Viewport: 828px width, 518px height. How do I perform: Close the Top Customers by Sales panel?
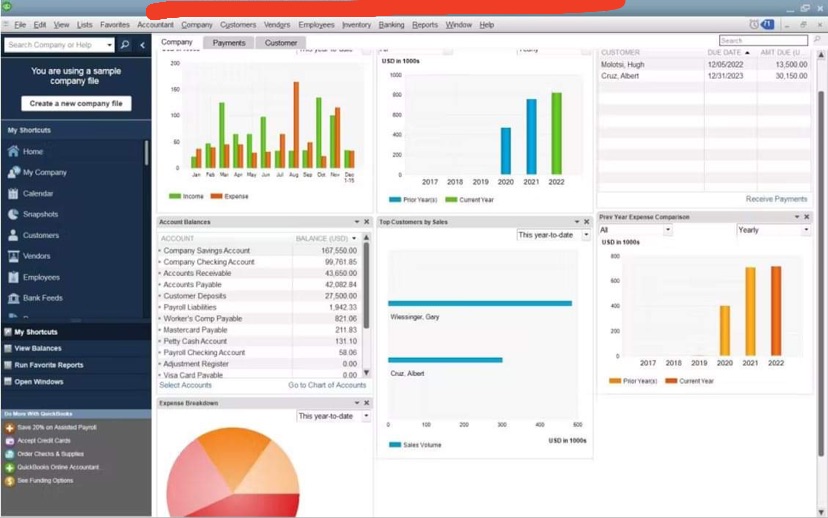pyautogui.click(x=586, y=222)
